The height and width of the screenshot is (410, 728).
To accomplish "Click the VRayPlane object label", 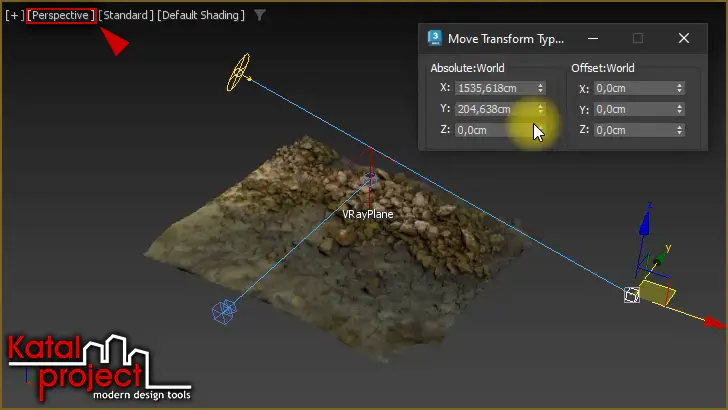I will coord(368,215).
